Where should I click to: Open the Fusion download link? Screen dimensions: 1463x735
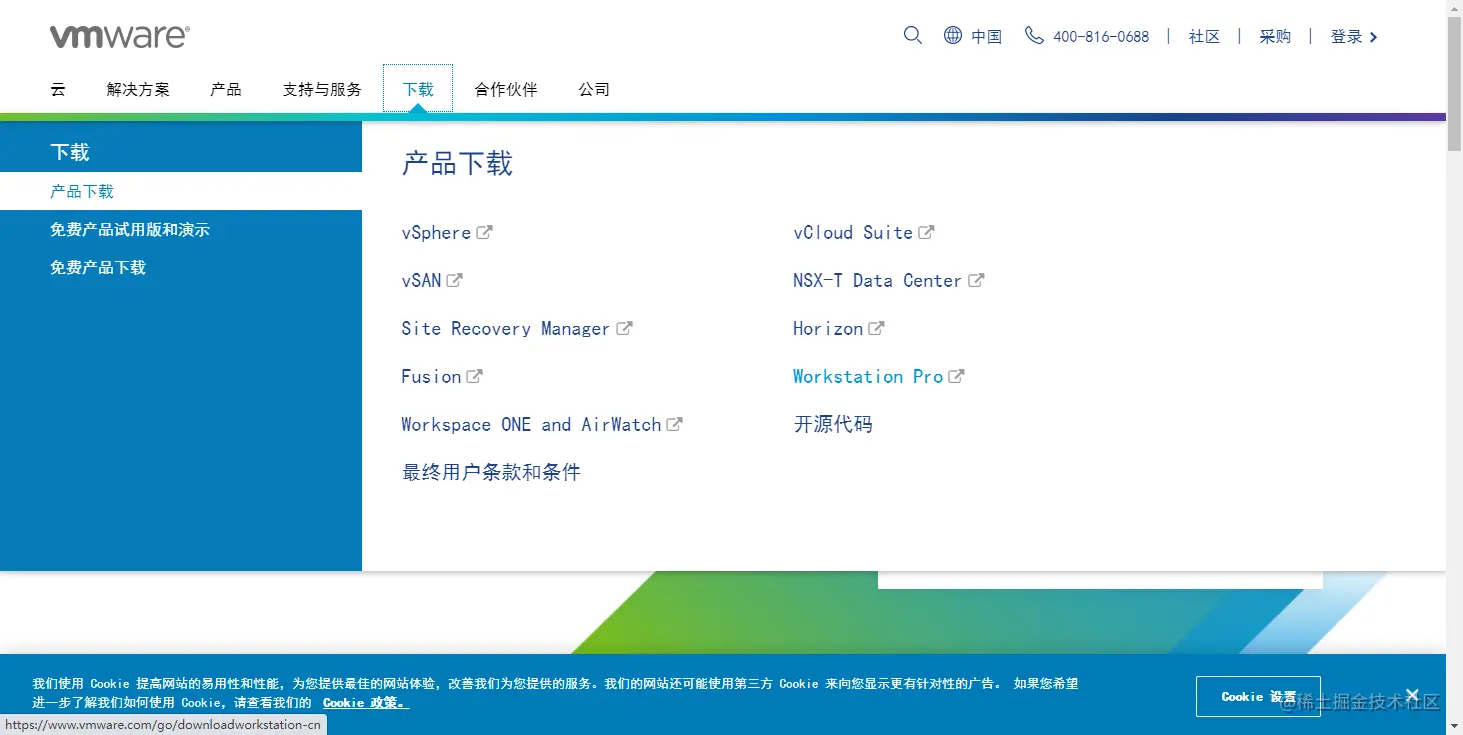point(431,376)
